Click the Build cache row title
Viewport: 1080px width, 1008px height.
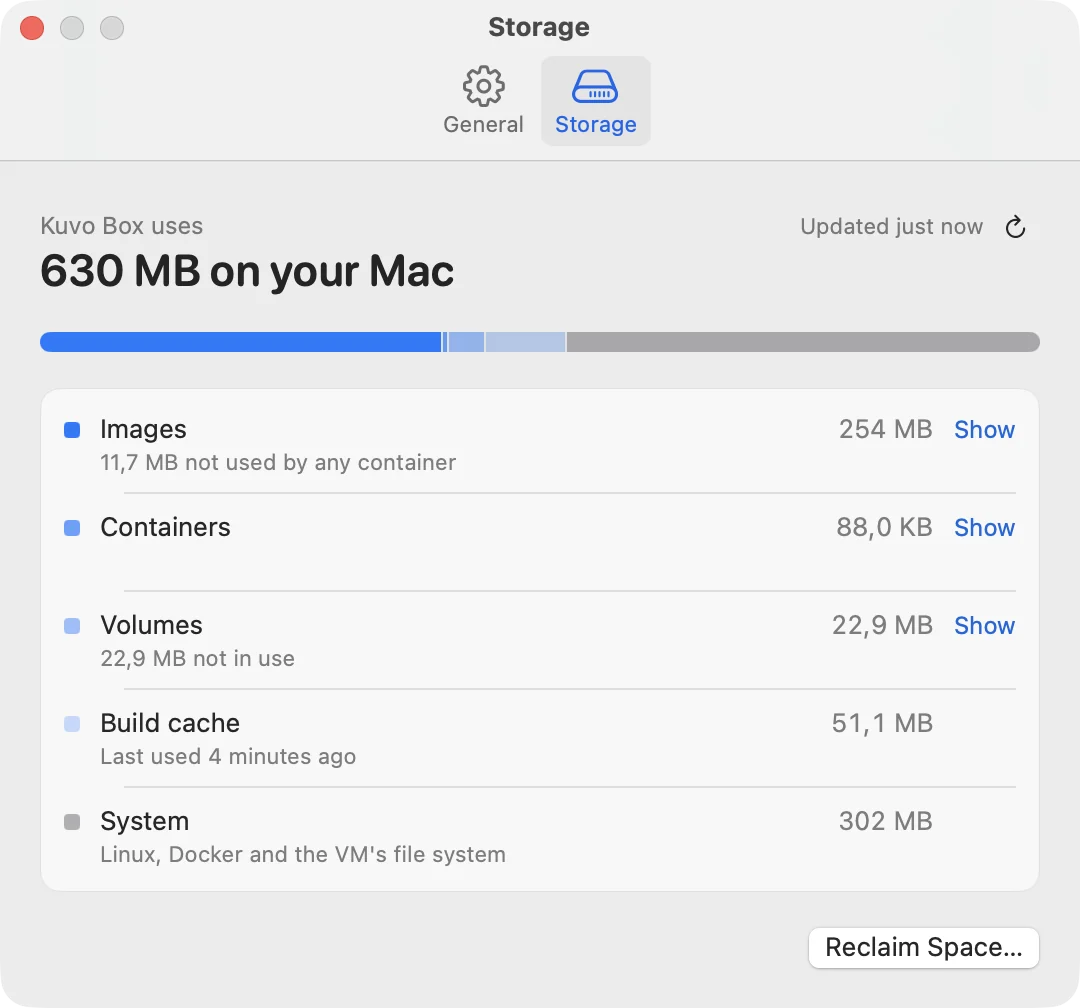pos(170,723)
